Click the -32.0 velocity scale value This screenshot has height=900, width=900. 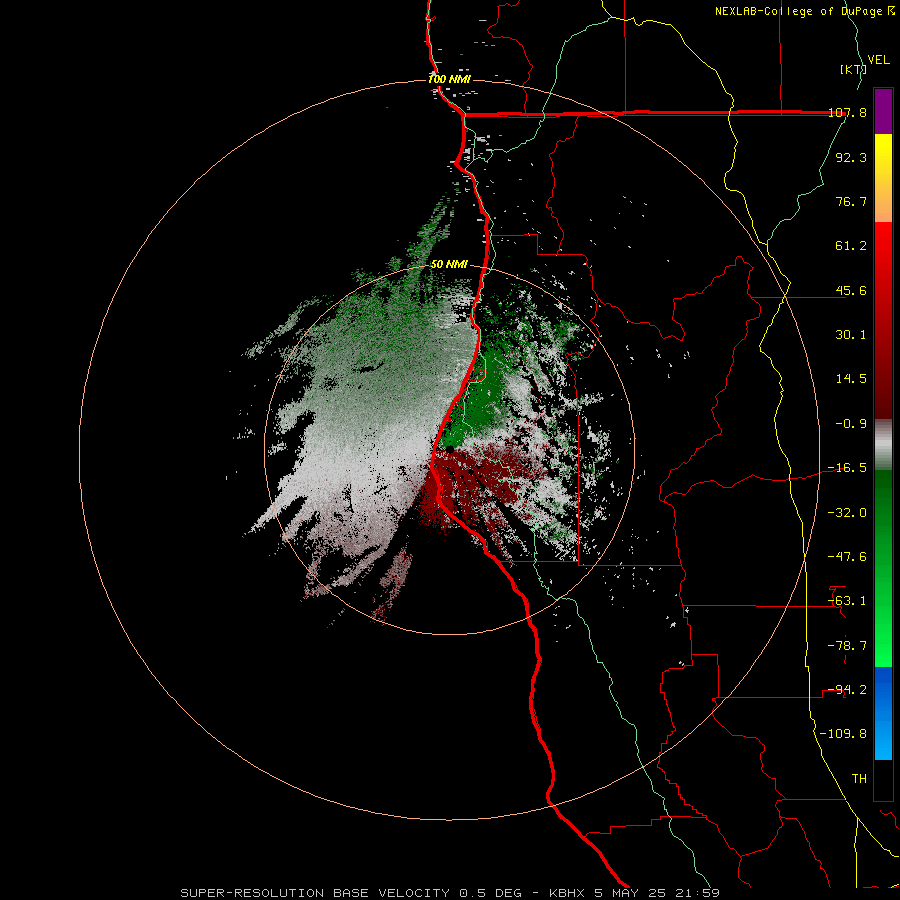847,512
